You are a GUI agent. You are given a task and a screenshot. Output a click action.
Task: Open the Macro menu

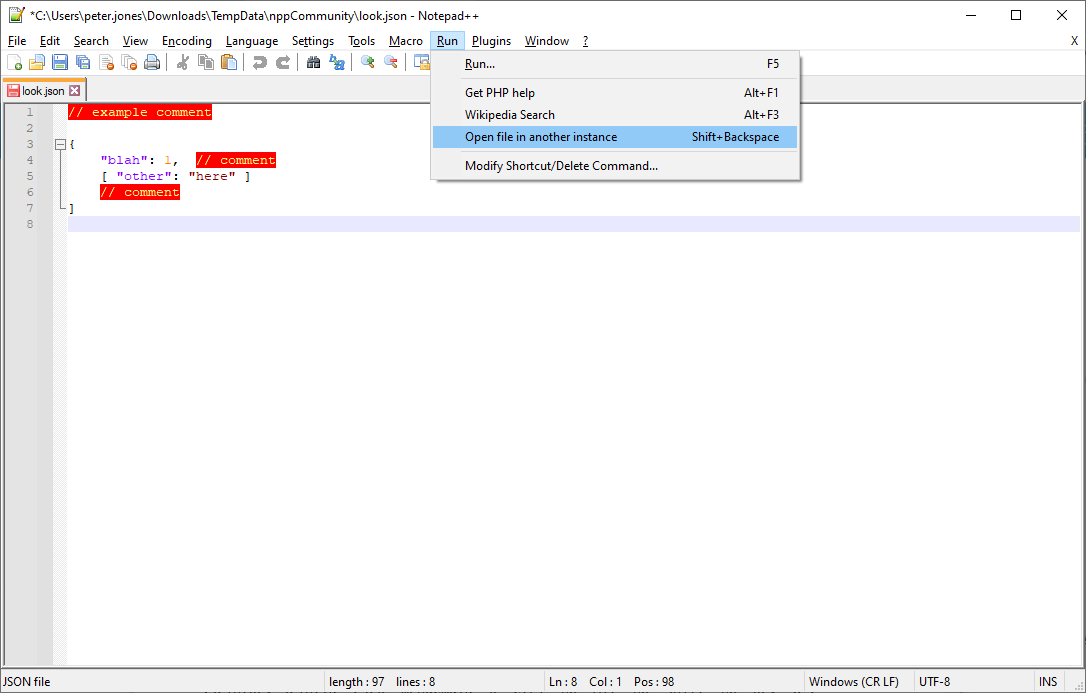point(406,41)
